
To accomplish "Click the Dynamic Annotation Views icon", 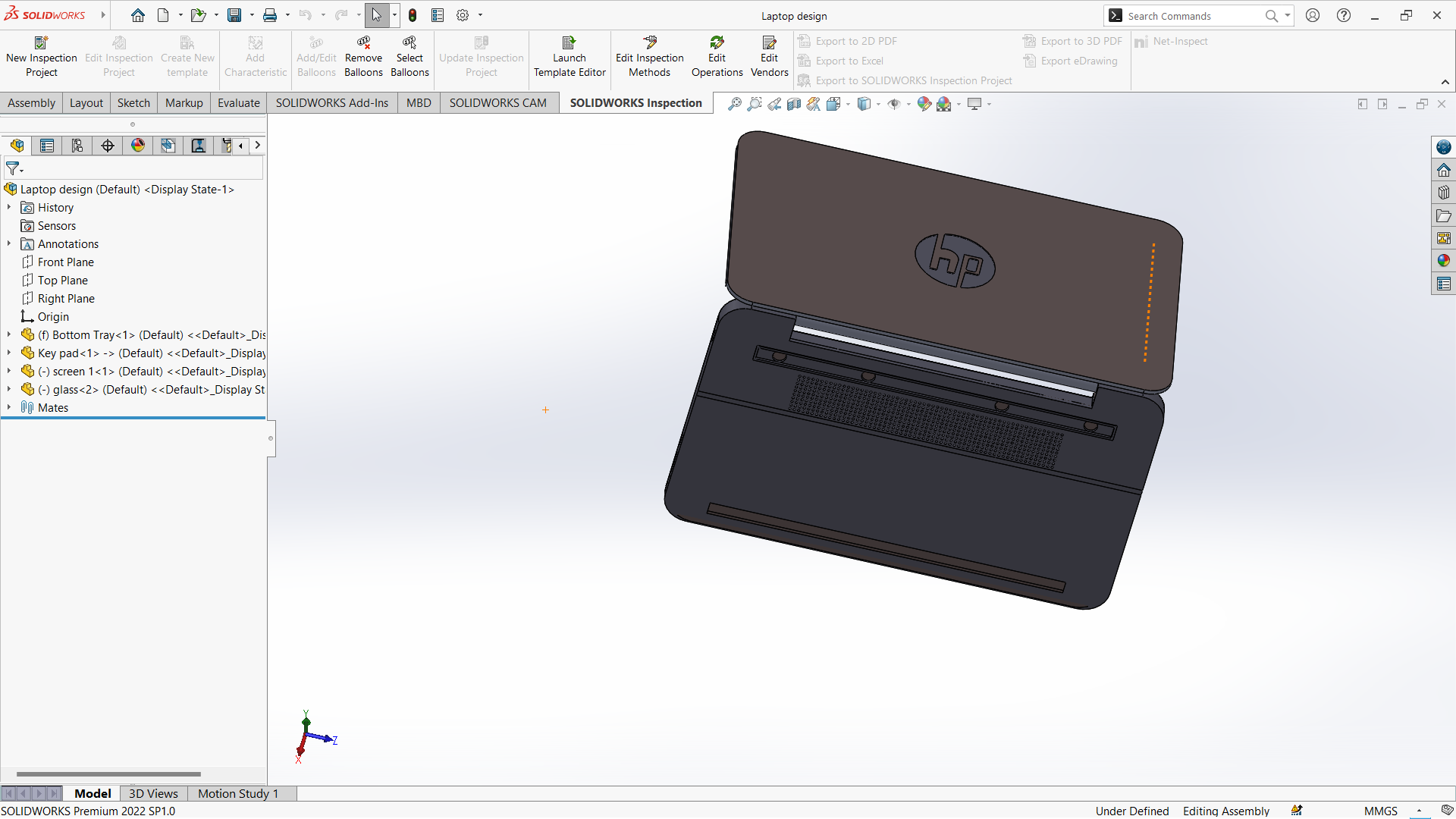I will tap(814, 104).
